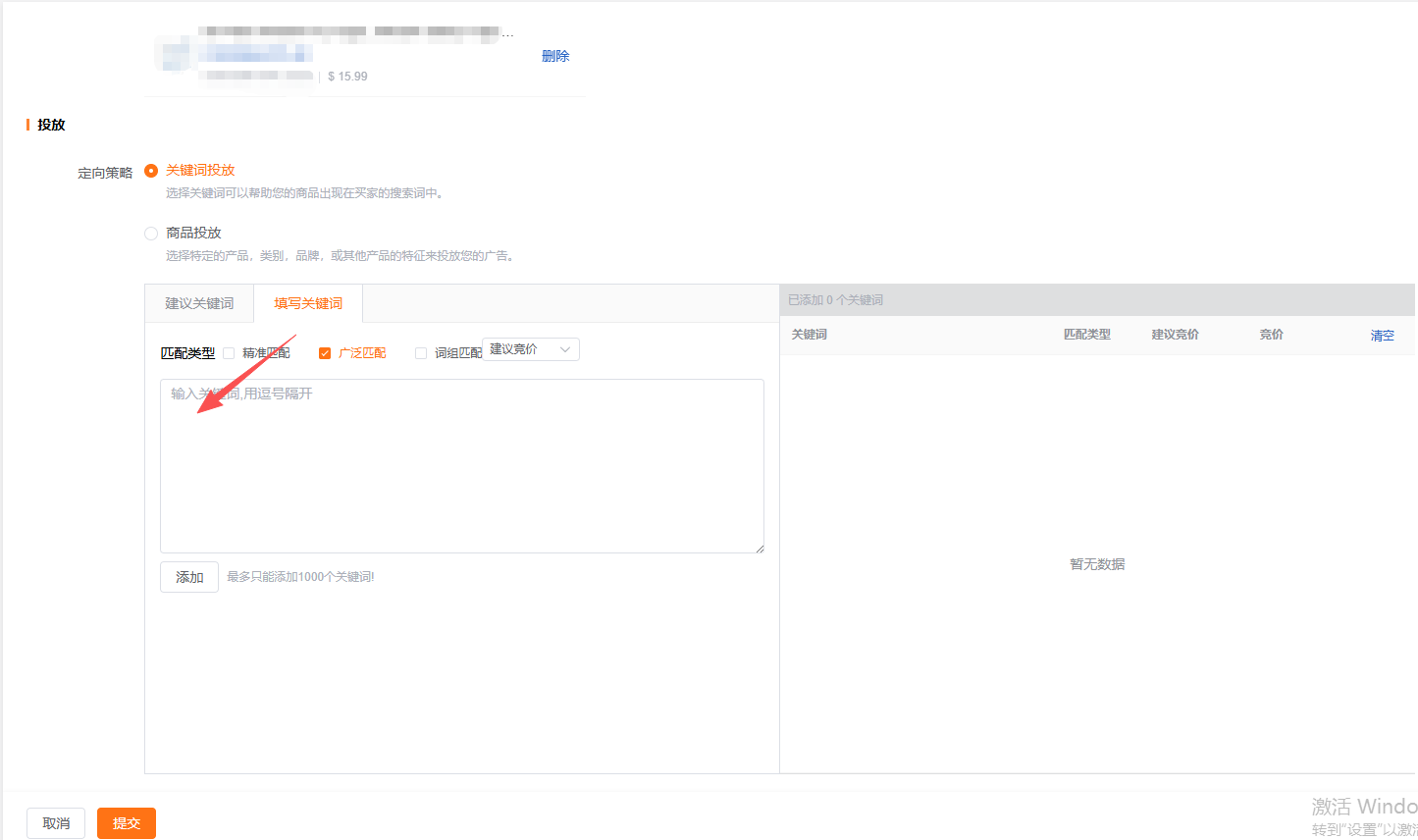Click 清空 to clear added keywords
This screenshot has width=1418, height=840.
coord(1382,336)
